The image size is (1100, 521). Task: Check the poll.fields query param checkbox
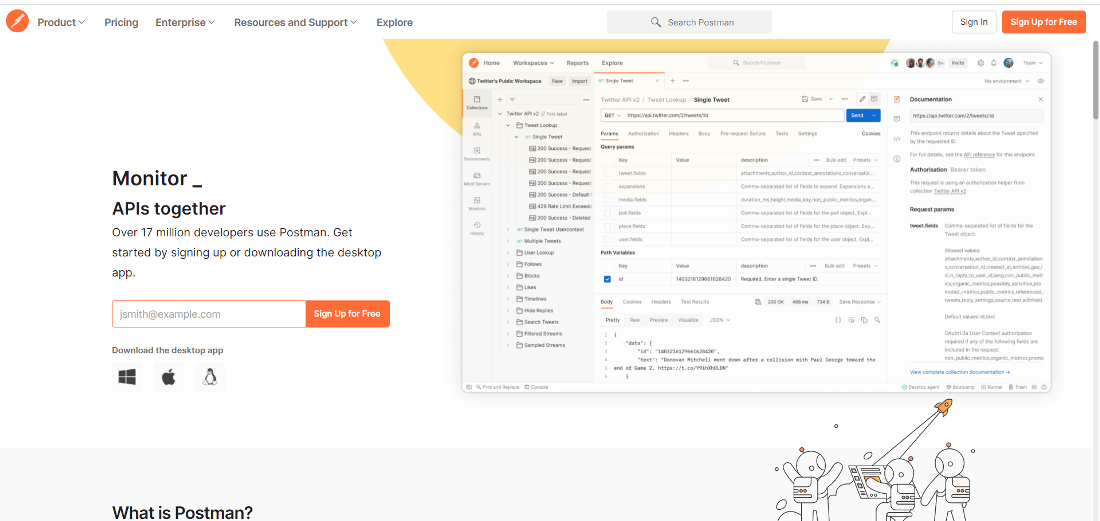tap(608, 213)
